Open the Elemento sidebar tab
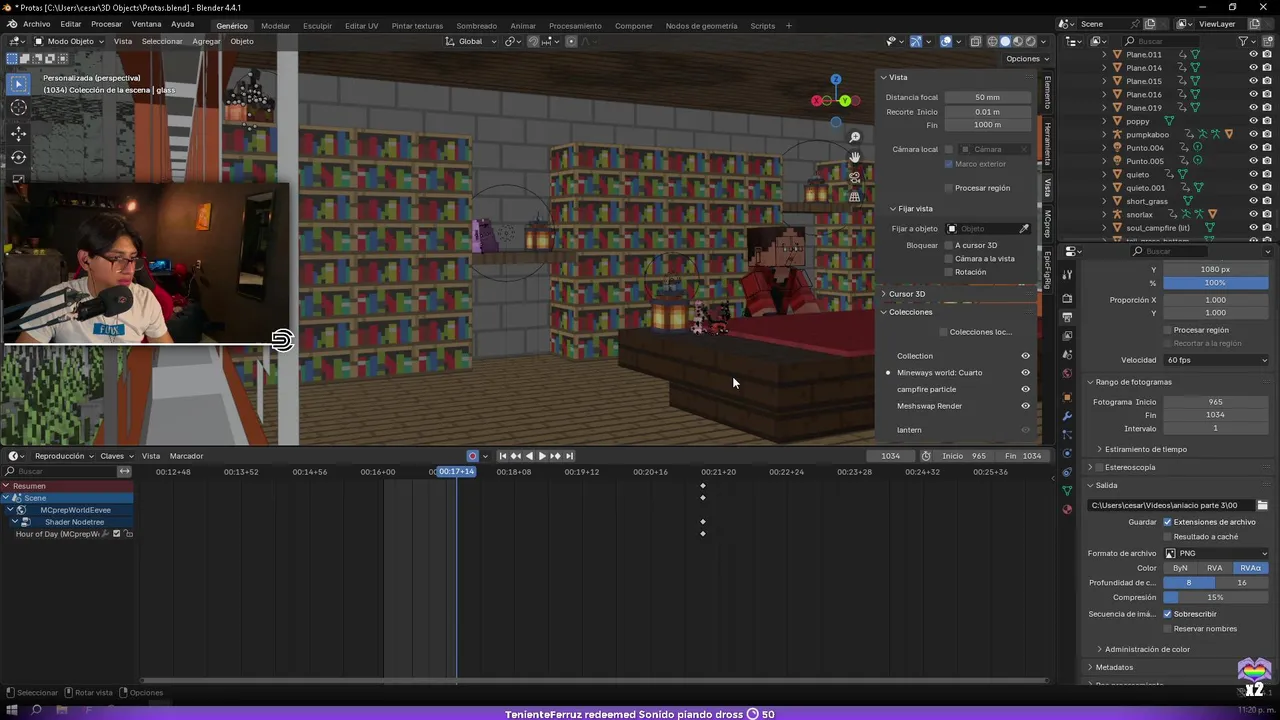Screen dimensions: 1280x720 pyautogui.click(x=1047, y=92)
